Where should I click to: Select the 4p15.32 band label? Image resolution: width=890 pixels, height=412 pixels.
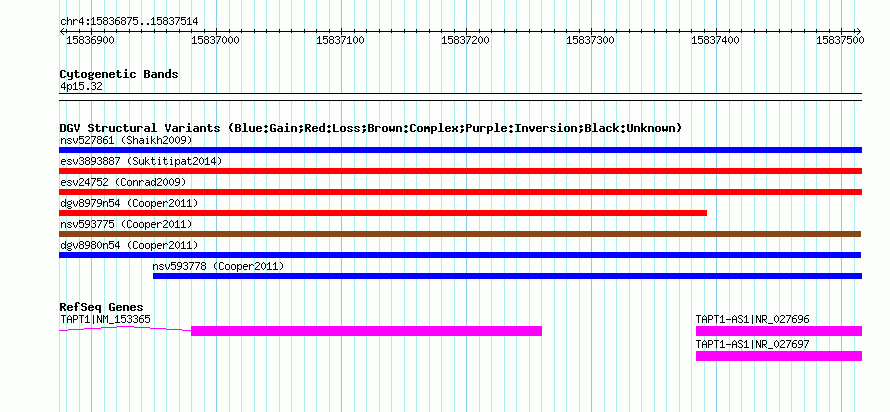[x=81, y=87]
